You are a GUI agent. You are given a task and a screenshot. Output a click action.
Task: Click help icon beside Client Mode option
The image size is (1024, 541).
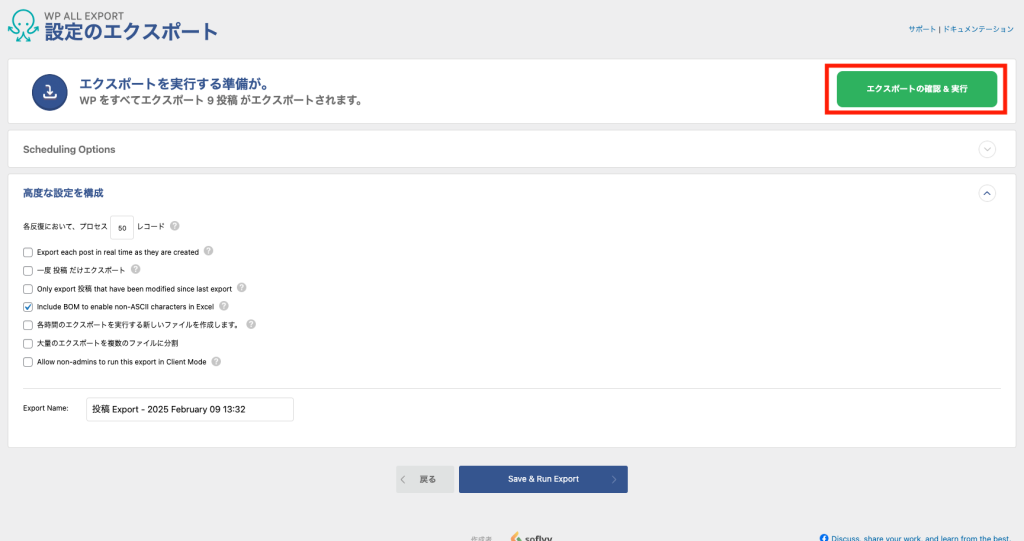coord(216,361)
